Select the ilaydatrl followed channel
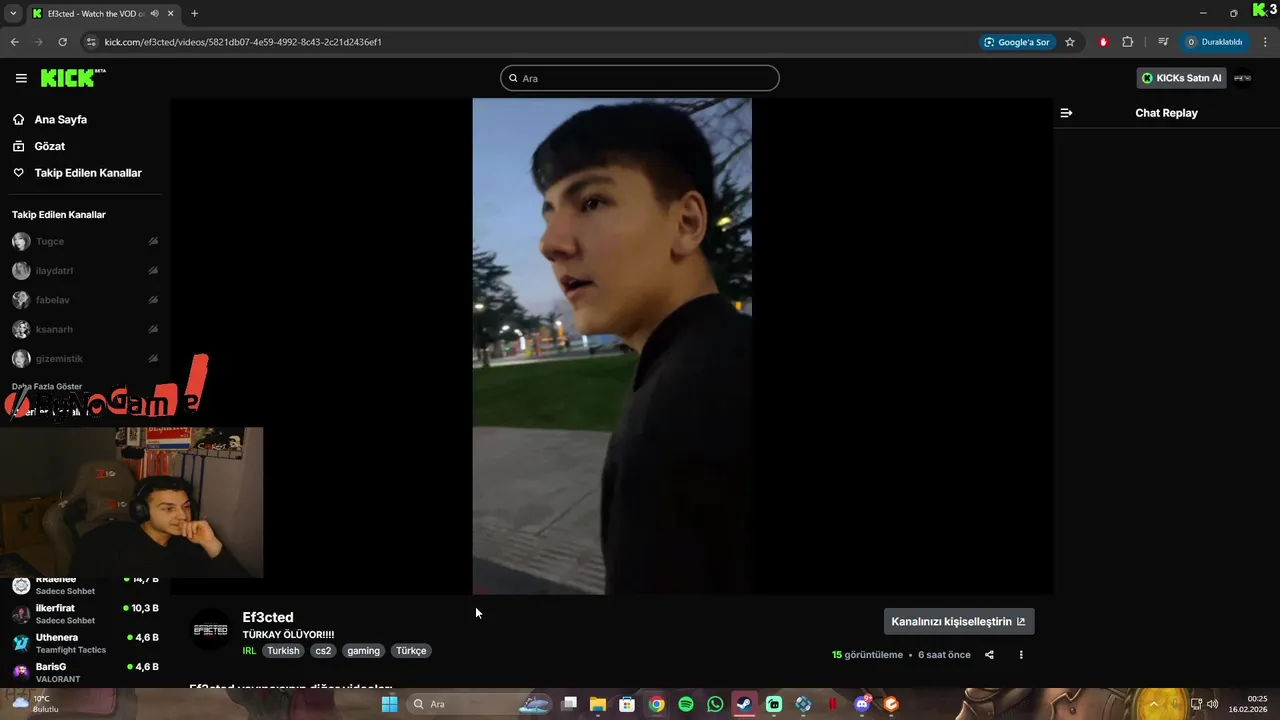The height and width of the screenshot is (720, 1280). (84, 271)
